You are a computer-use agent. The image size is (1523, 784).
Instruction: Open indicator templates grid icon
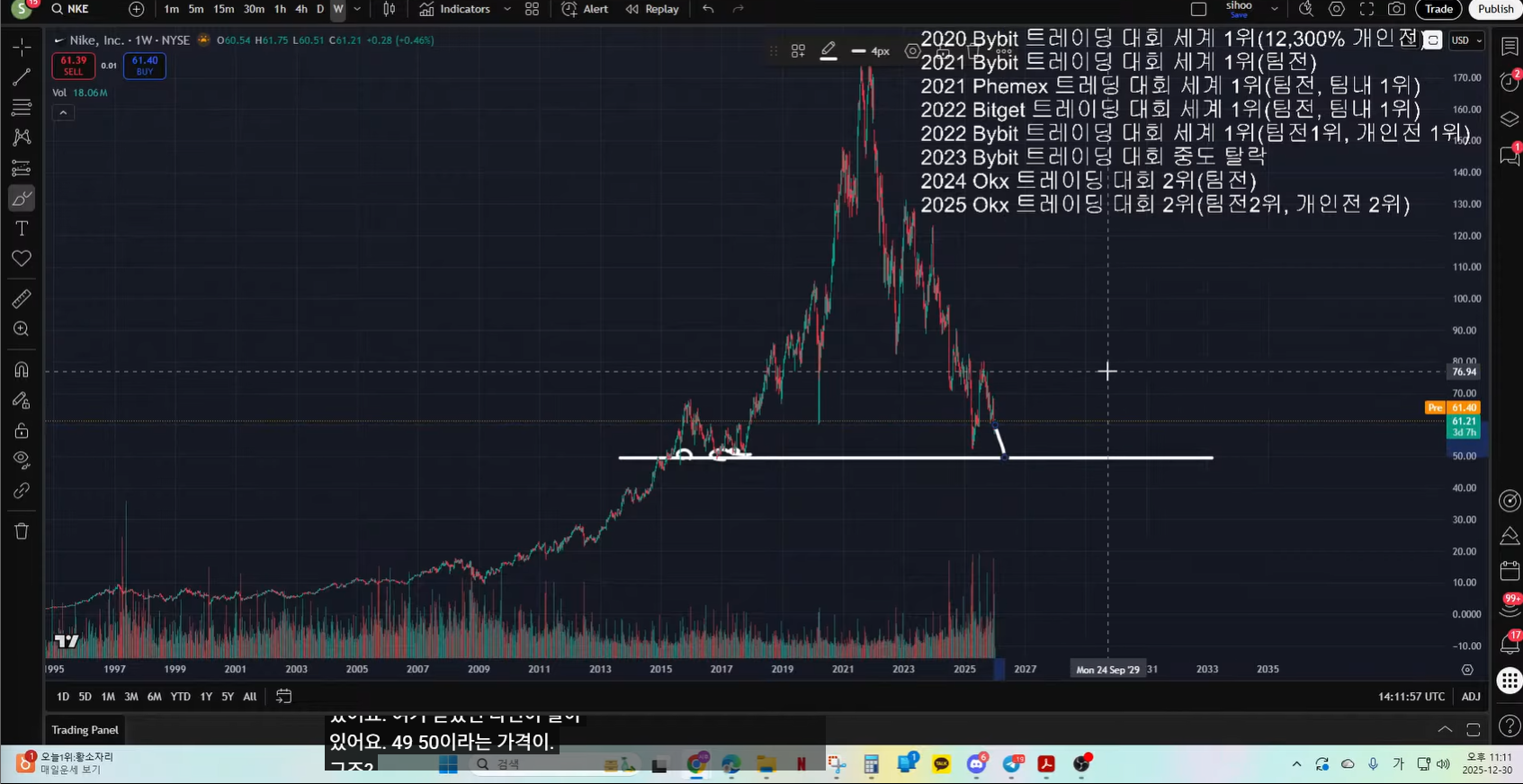pos(533,9)
